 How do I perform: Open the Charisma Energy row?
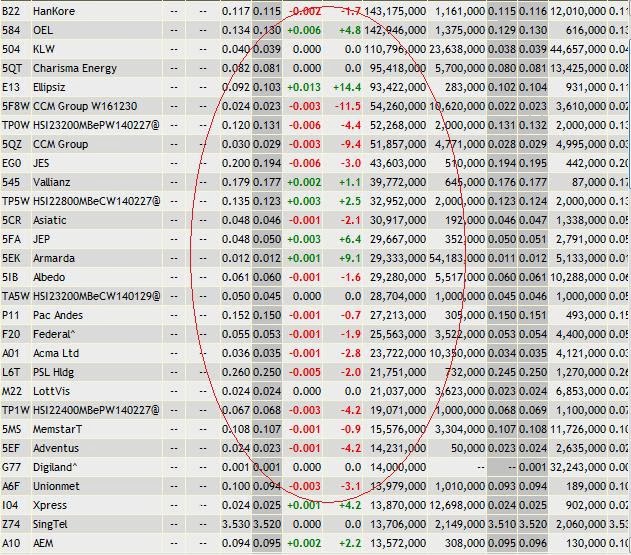[x=74, y=68]
